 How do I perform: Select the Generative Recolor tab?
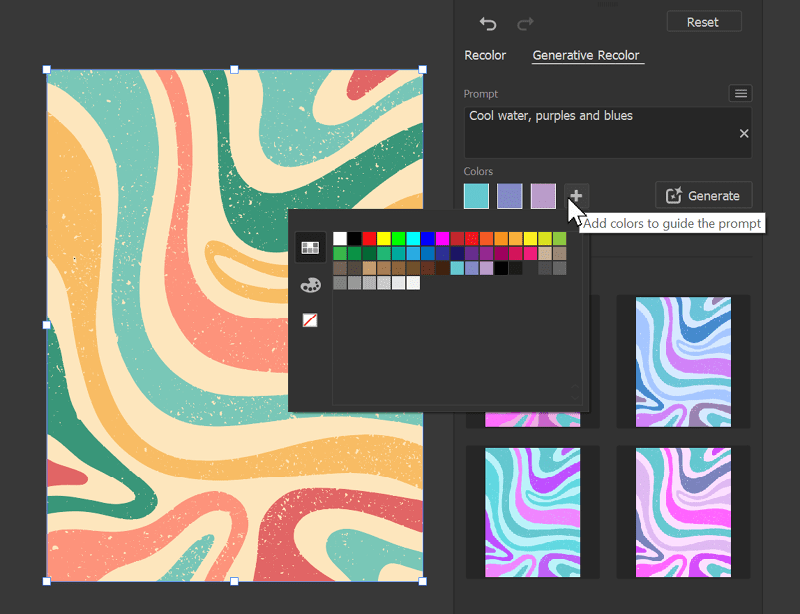pyautogui.click(x=586, y=55)
